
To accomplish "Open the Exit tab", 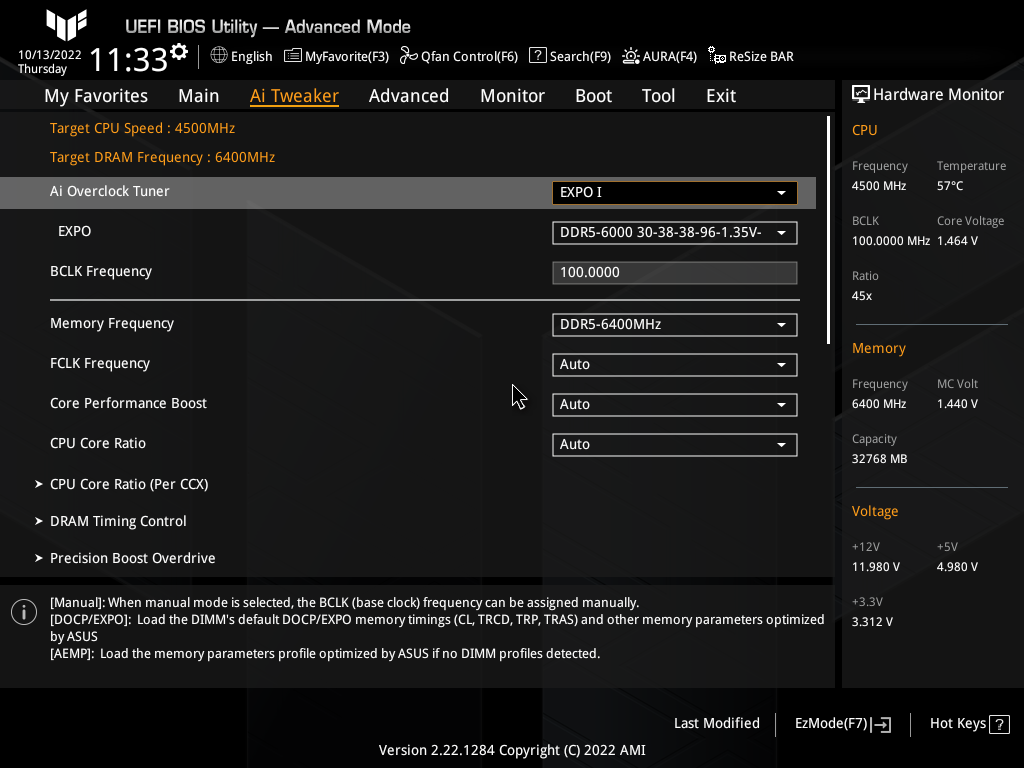I will [x=721, y=96].
